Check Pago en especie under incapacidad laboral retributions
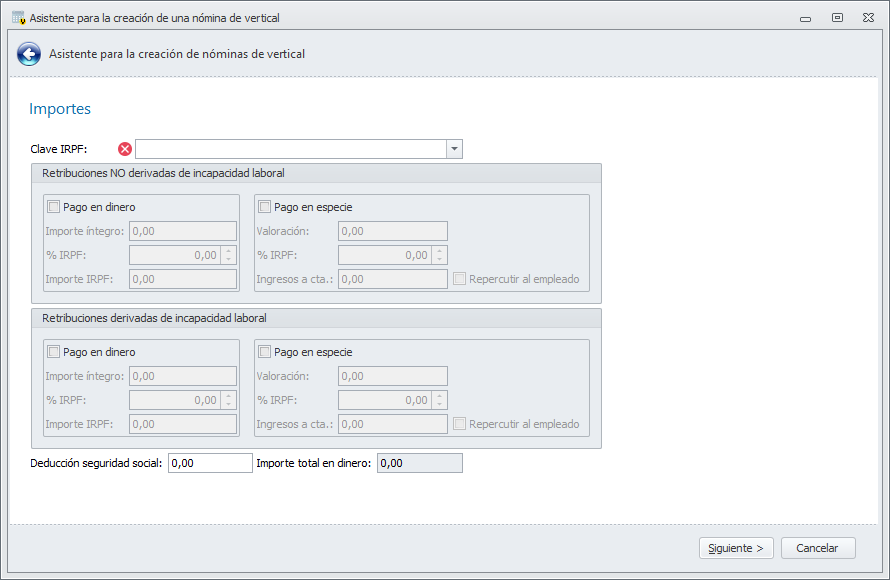The width and height of the screenshot is (890, 580). pyautogui.click(x=265, y=352)
